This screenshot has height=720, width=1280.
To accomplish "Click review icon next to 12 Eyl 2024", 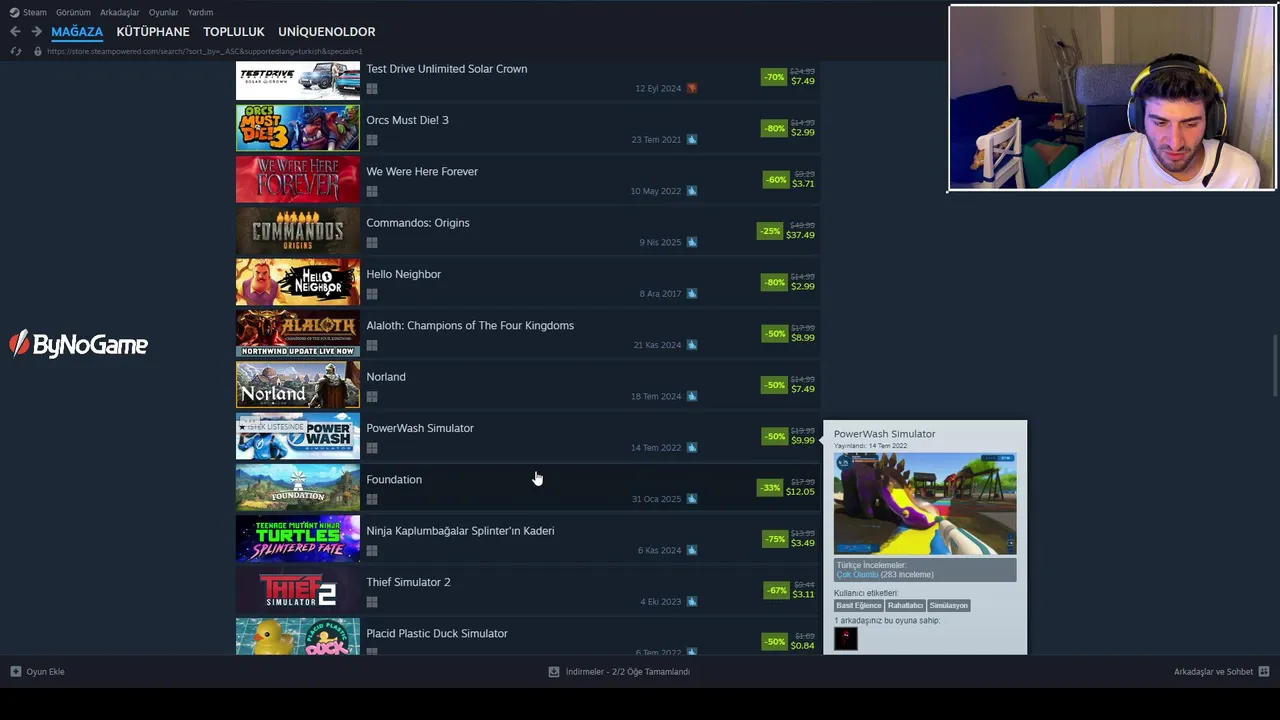I will click(x=692, y=88).
